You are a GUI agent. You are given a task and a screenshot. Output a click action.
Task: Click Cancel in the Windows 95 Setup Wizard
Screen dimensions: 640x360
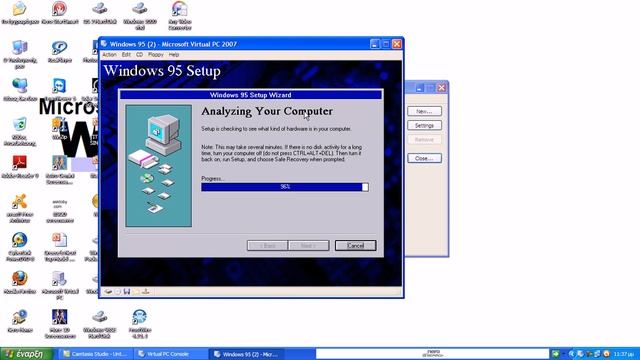point(356,245)
